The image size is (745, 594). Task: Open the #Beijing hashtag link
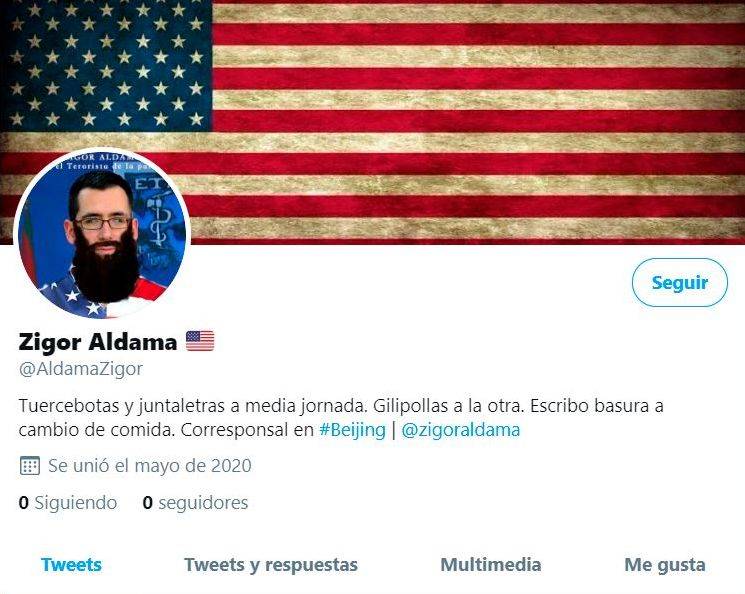click(x=352, y=430)
